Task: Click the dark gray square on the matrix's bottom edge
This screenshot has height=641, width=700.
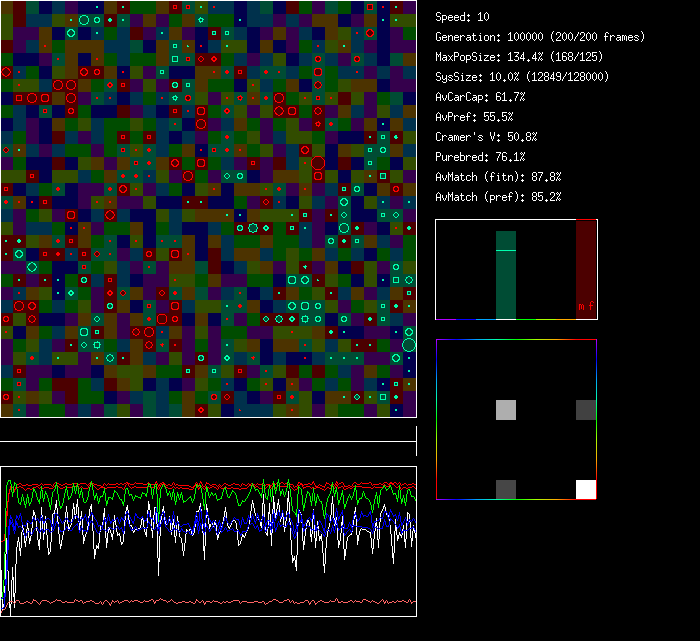Action: (506, 489)
